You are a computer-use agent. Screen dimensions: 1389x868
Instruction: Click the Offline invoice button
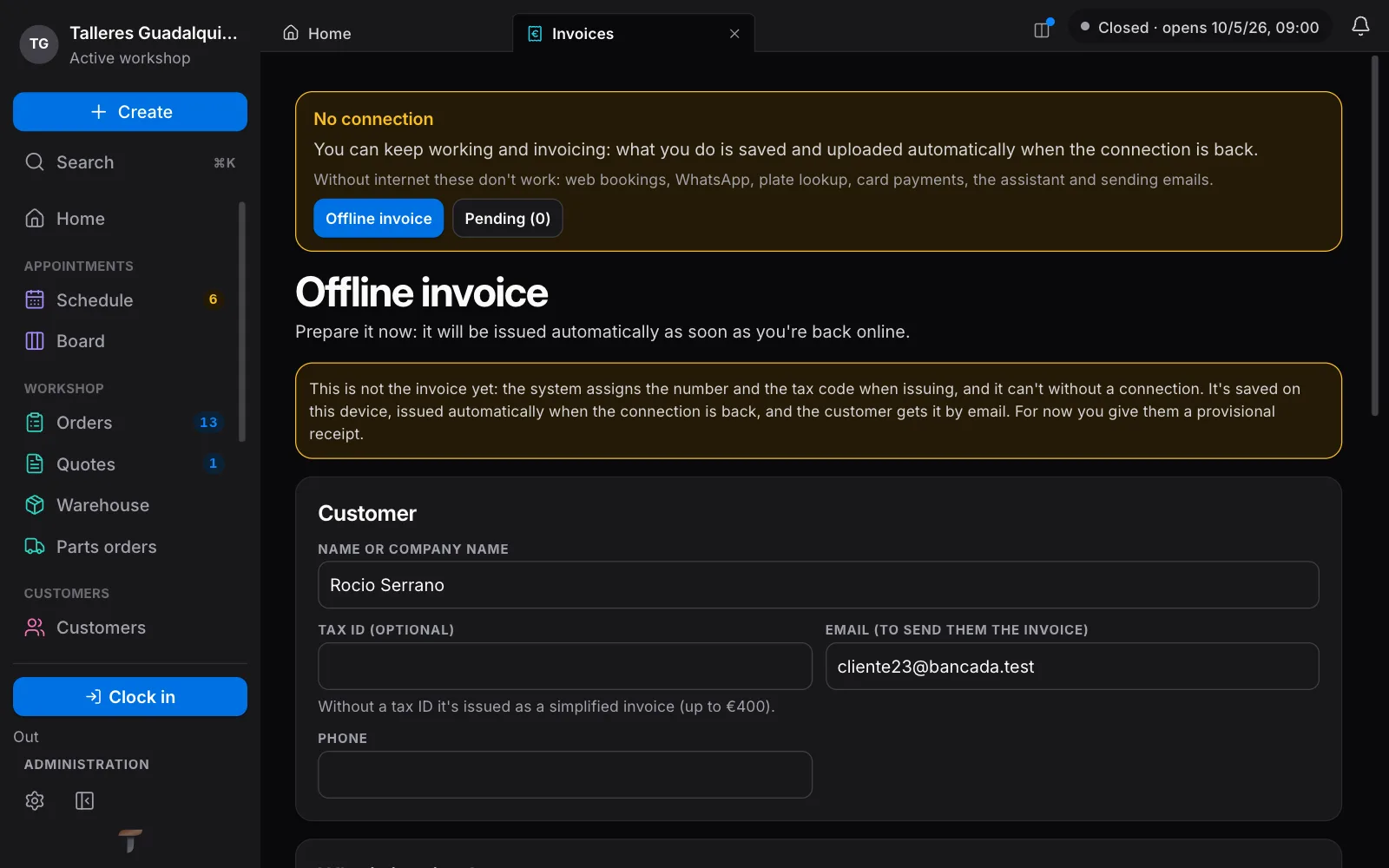(x=379, y=219)
